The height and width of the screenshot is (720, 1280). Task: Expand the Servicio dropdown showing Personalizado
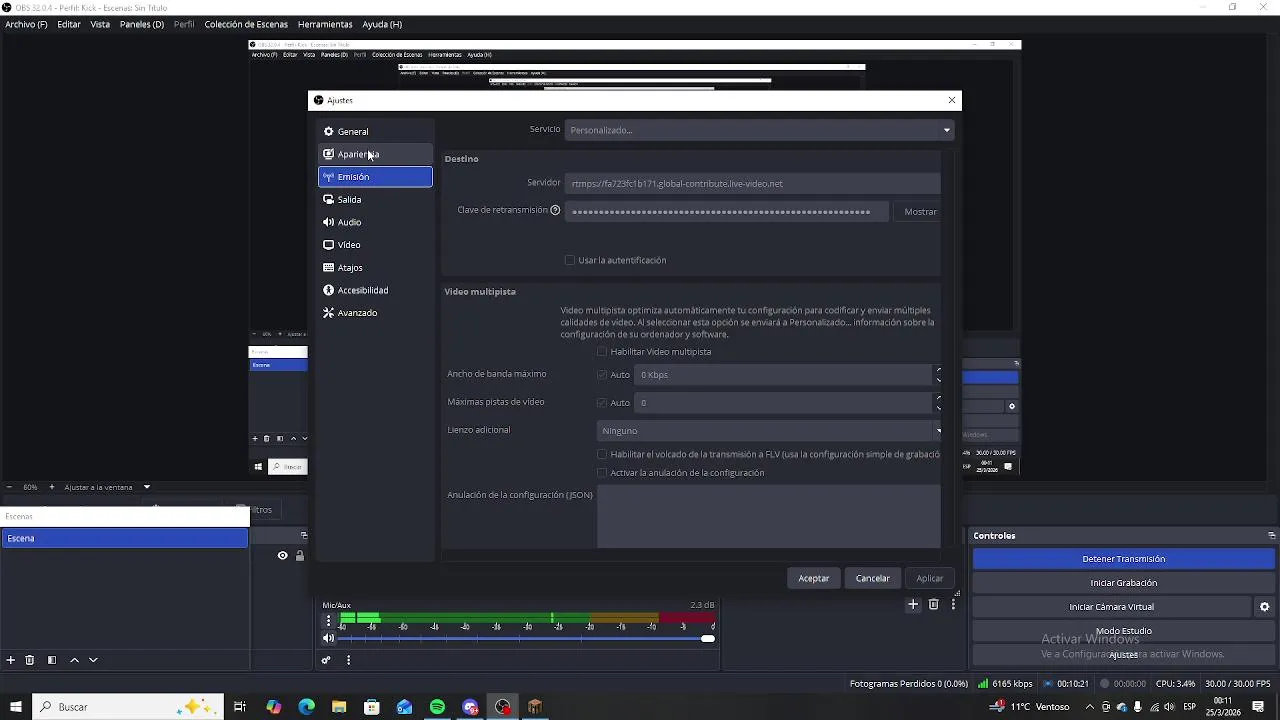[x=759, y=130]
